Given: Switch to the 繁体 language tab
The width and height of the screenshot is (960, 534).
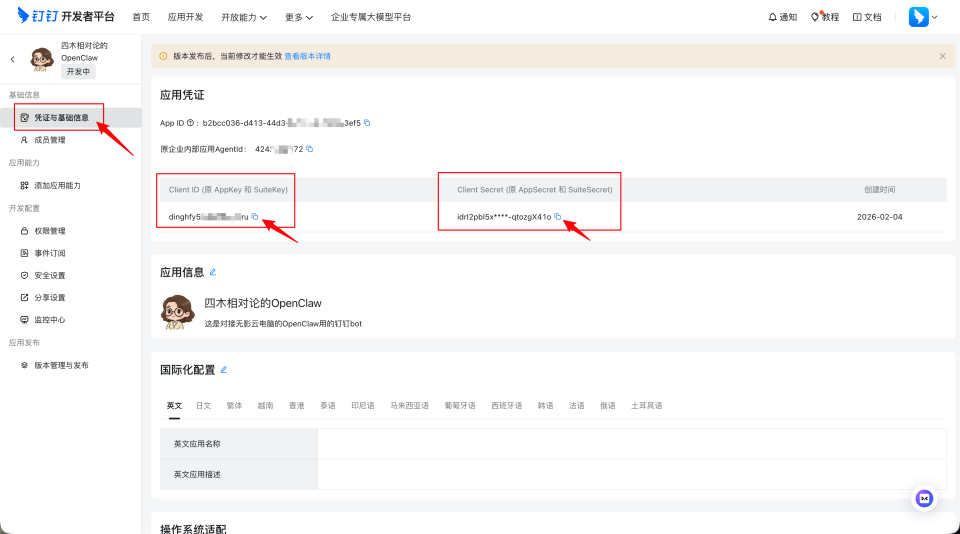Looking at the screenshot, I should pos(234,405).
